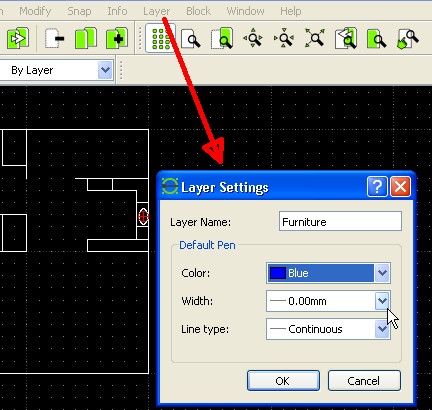This screenshot has height=410, width=432.
Task: Click the zoom pan hand icon
Action: coord(407,38)
